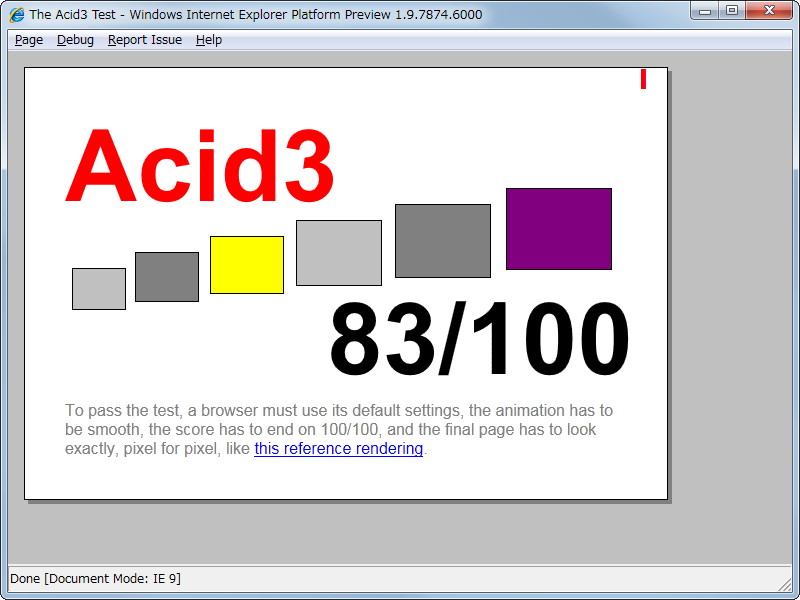This screenshot has width=800, height=600.
Task: Click the largest dark gray rectangle
Action: click(x=442, y=240)
